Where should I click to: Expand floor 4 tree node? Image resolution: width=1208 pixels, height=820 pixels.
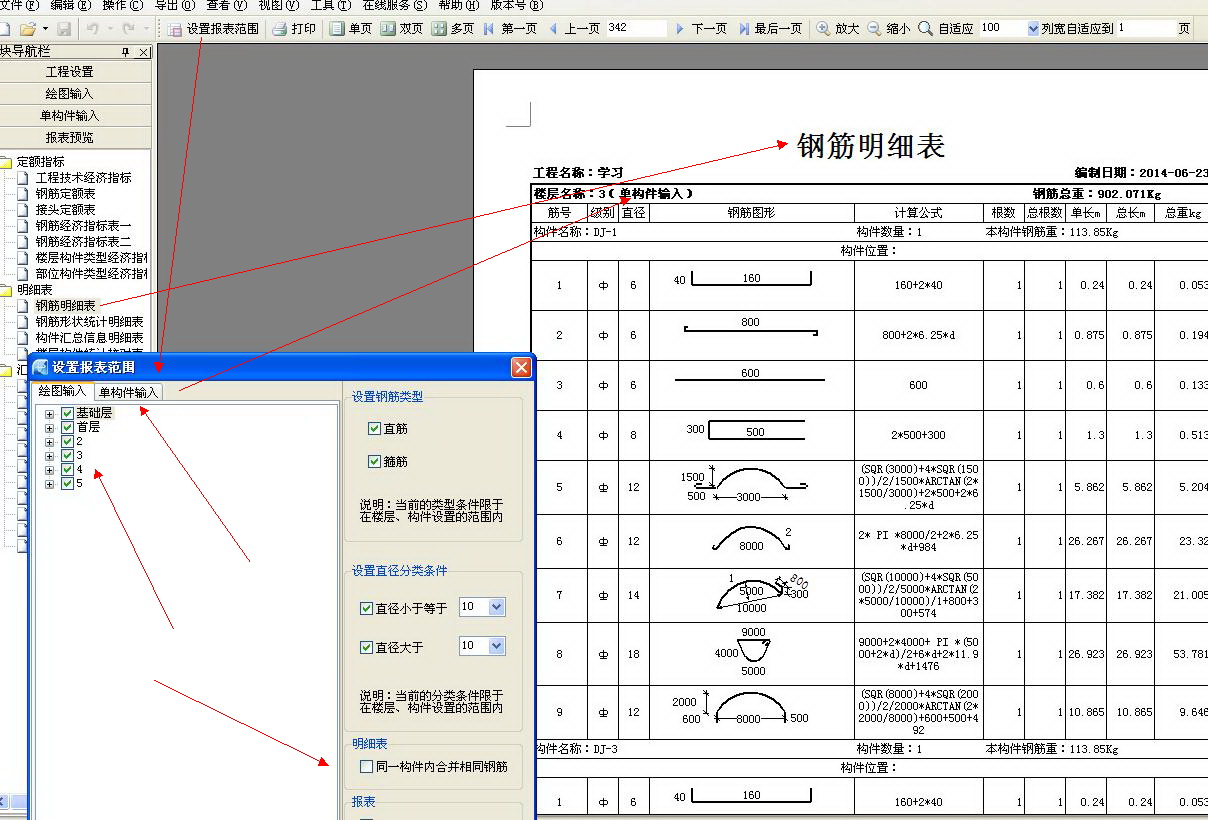(50, 469)
